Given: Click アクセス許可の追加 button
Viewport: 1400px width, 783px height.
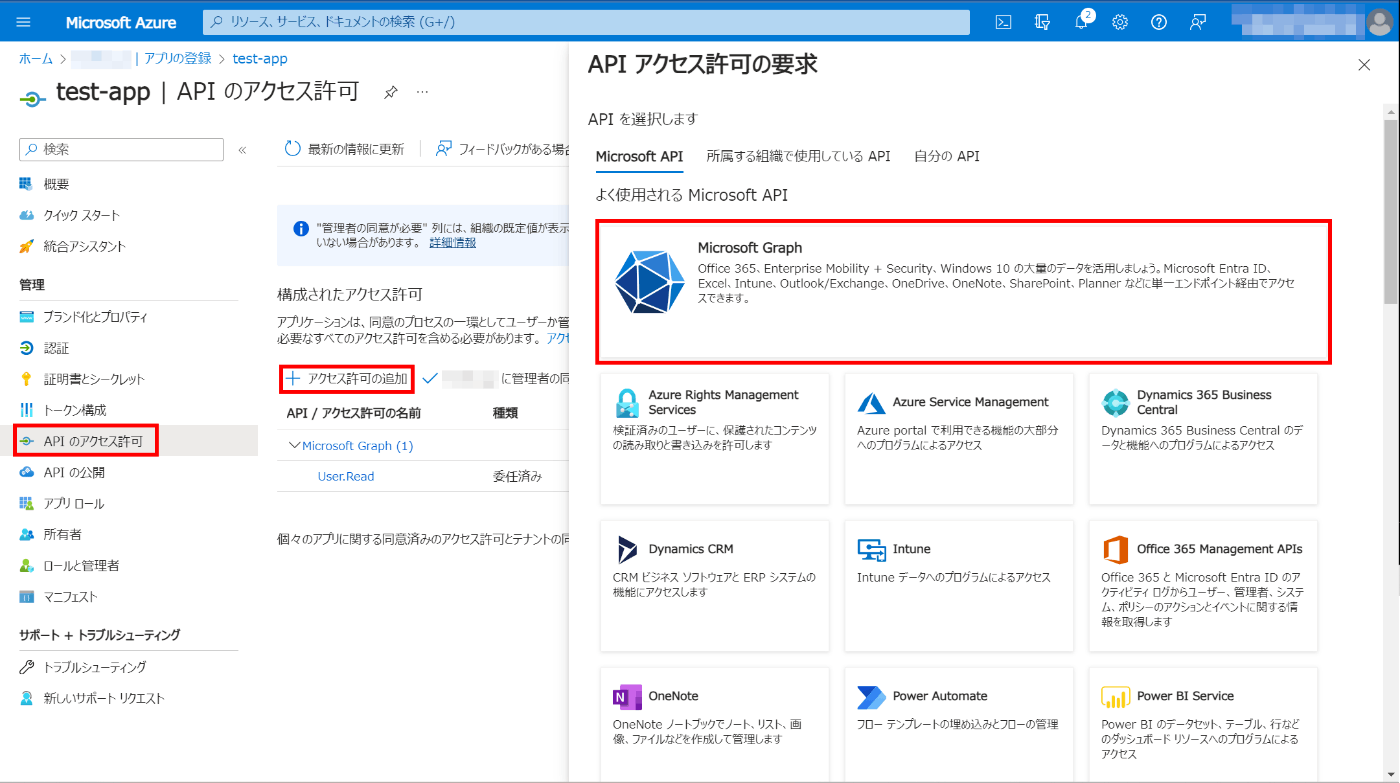Looking at the screenshot, I should [347, 379].
